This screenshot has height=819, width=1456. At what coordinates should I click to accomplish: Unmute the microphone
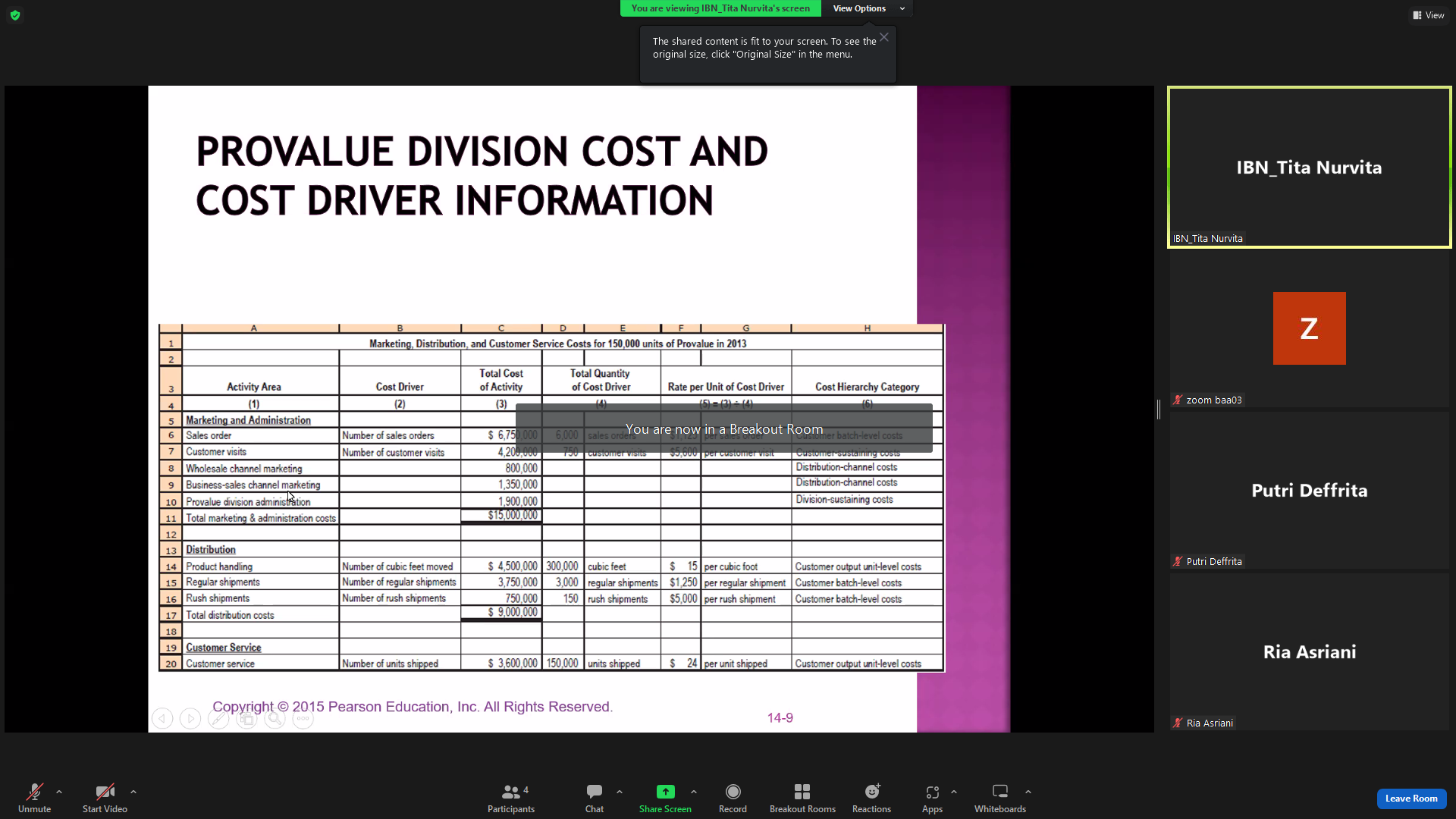(34, 798)
